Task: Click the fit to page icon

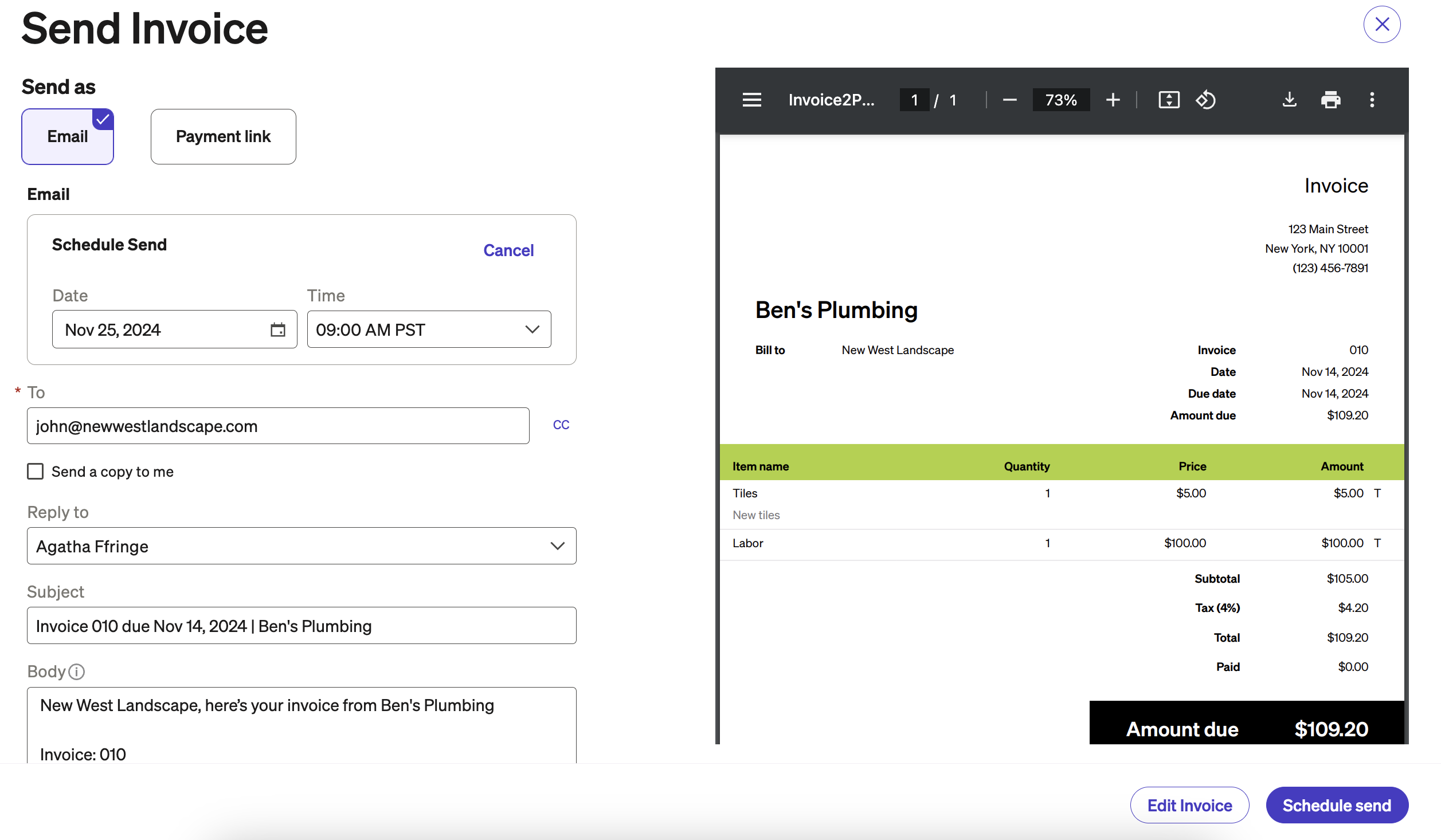Action: (x=1169, y=100)
